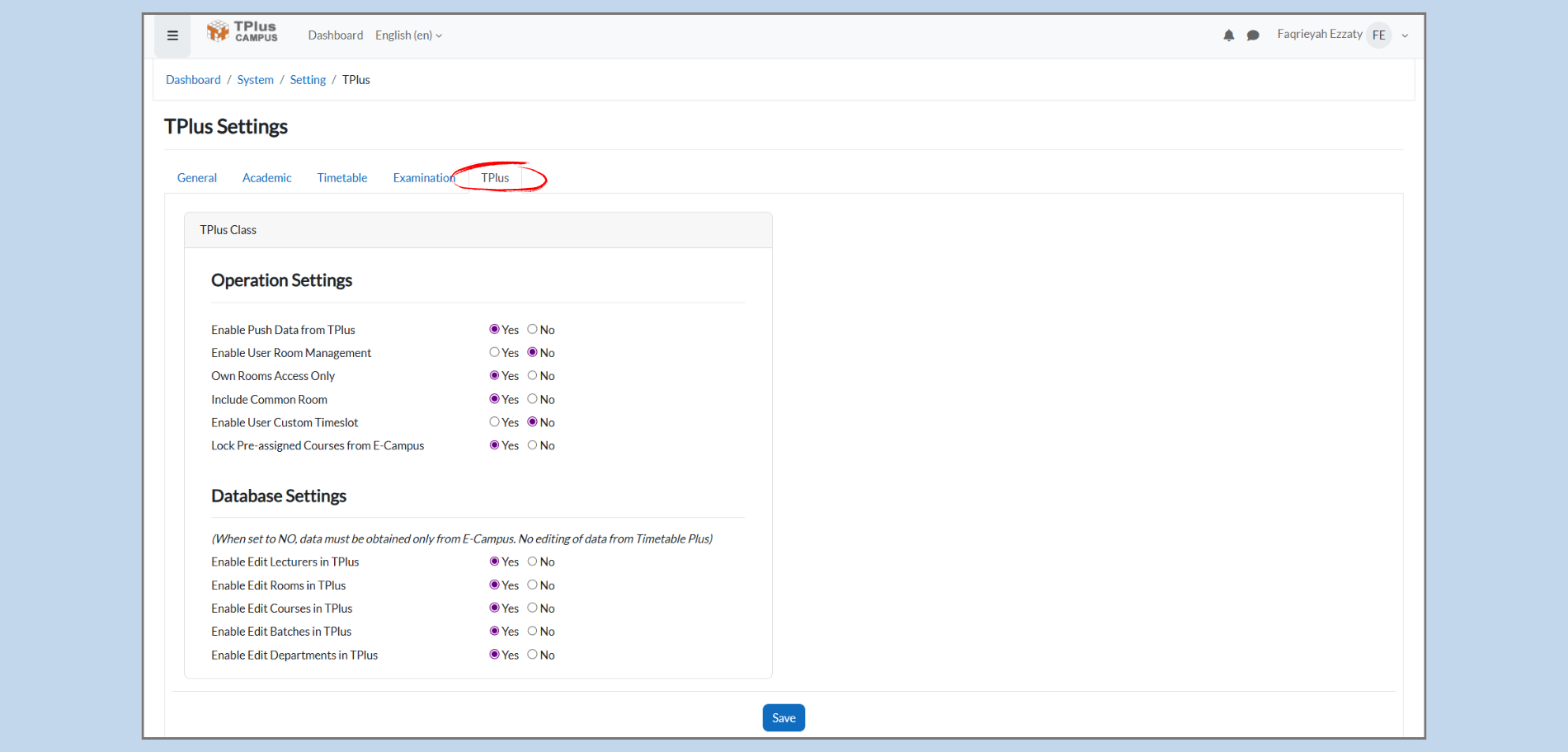Switch to the General tab
This screenshot has height=752, width=1568.
(x=197, y=178)
